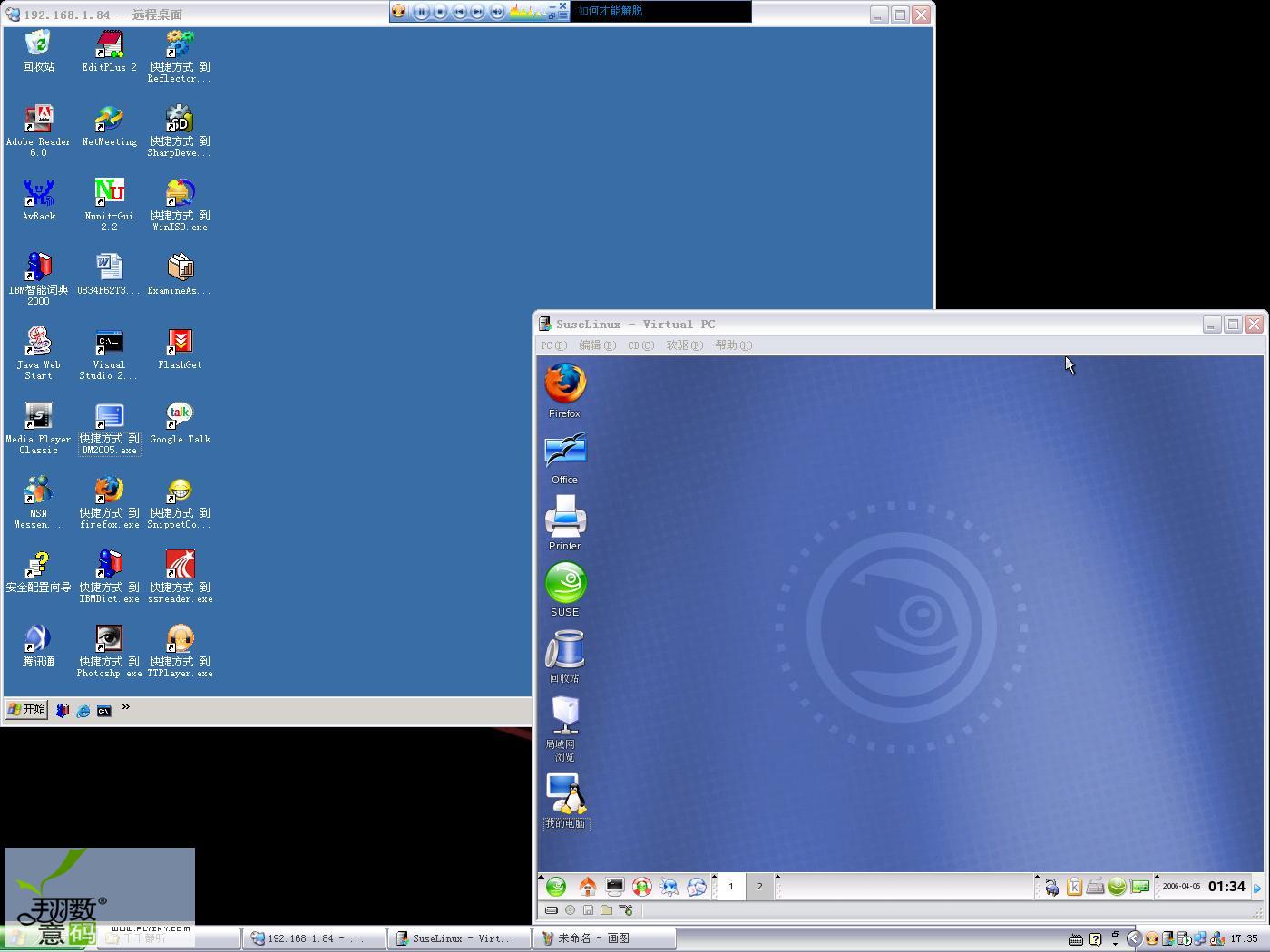Viewport: 1270px width, 952px height.
Task: Open Java Web Start on the remote desktop
Action: coord(38,354)
